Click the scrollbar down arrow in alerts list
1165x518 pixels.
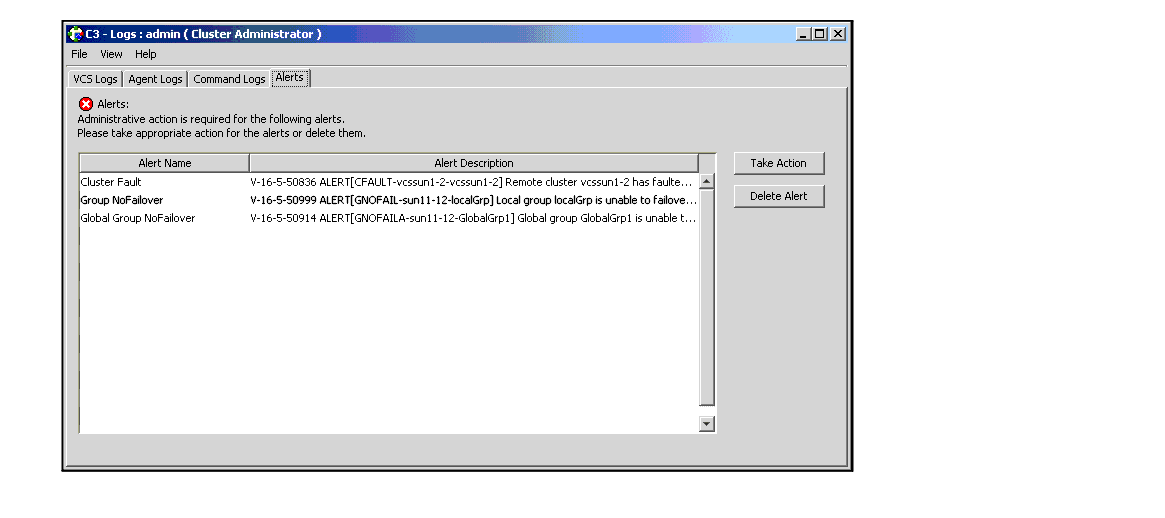tap(707, 424)
